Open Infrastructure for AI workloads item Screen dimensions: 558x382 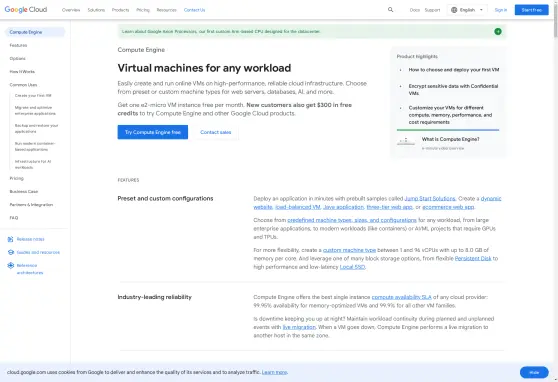coord(33,164)
